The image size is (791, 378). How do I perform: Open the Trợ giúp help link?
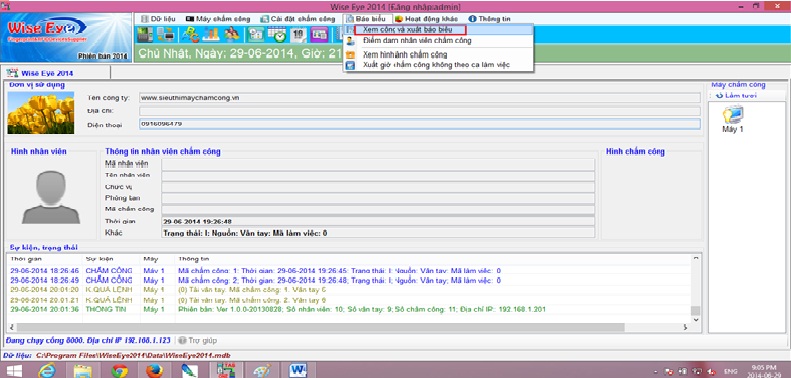tap(198, 341)
